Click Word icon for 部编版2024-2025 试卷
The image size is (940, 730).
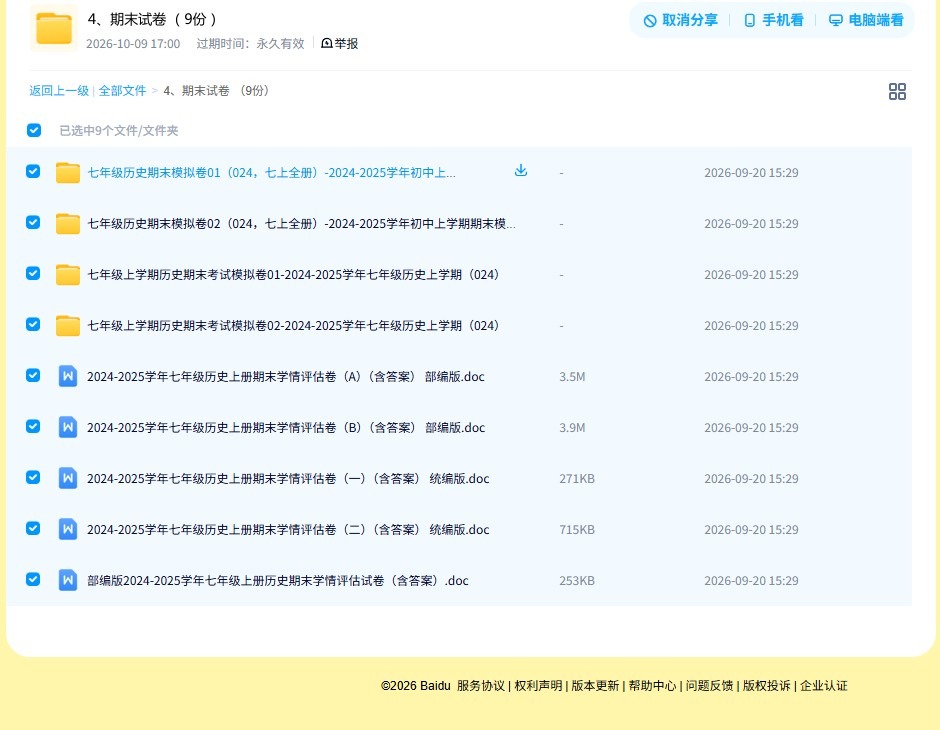(x=68, y=580)
